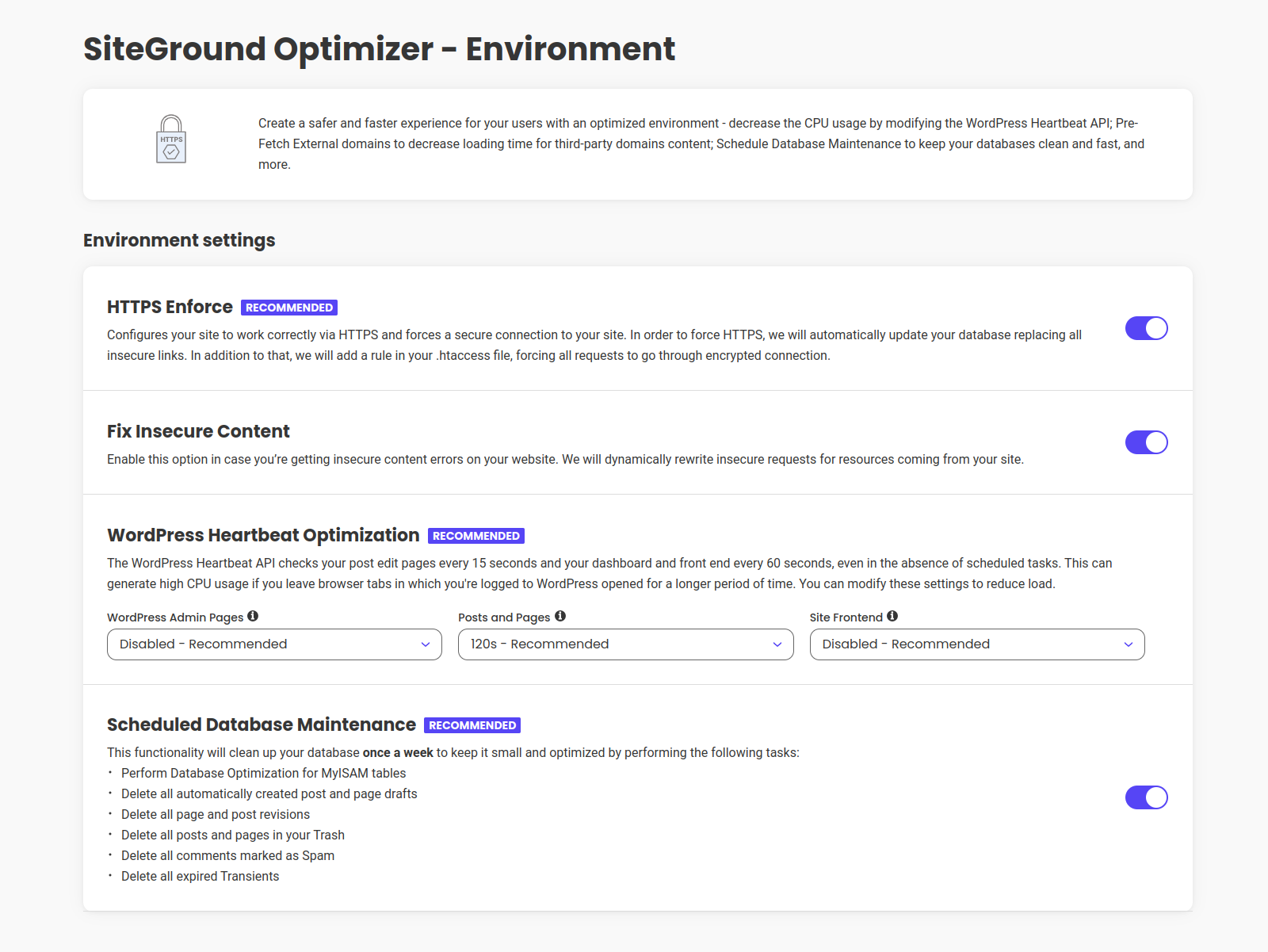This screenshot has height=952, width=1268.
Task: Click the SiteGround Optimizer - Environment title
Action: pyautogui.click(x=379, y=49)
